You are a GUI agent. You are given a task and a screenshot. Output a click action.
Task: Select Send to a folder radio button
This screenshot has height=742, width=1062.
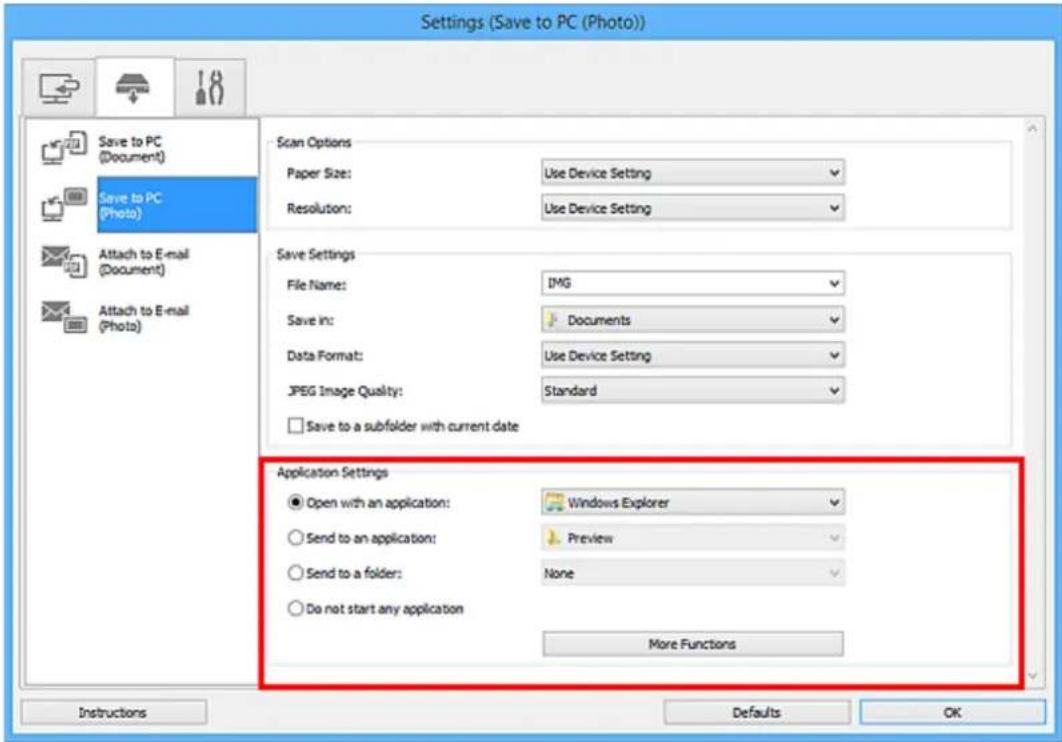[x=295, y=573]
